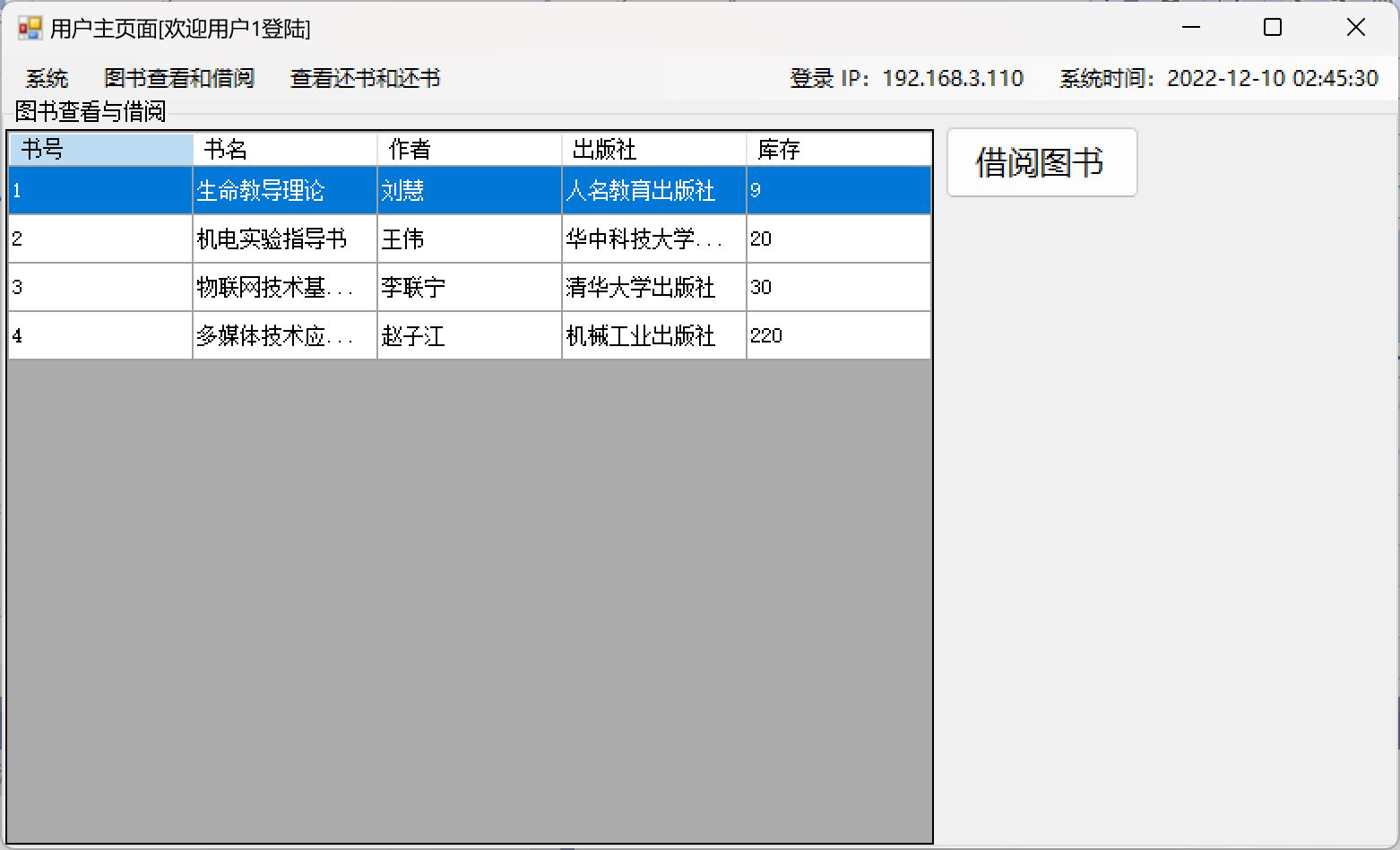Open the 查看还书和还书 menu

[x=366, y=79]
